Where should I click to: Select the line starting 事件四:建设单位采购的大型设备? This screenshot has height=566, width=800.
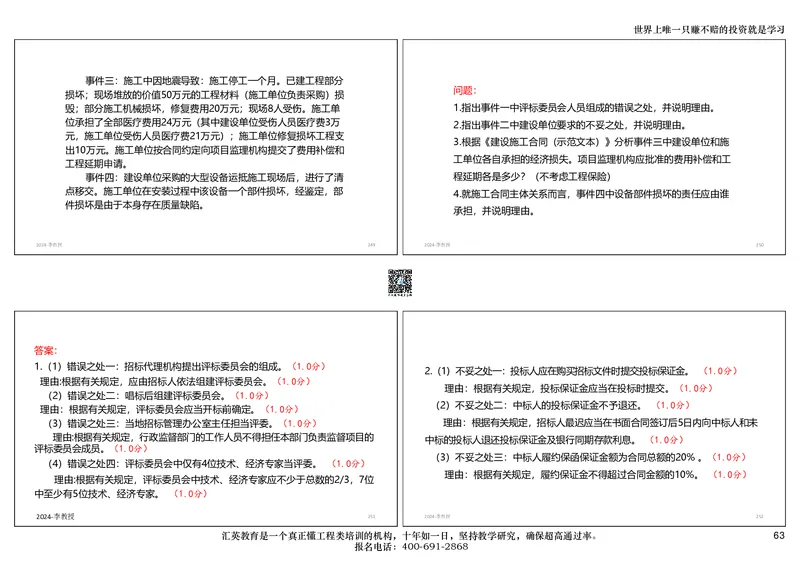pyautogui.click(x=214, y=178)
